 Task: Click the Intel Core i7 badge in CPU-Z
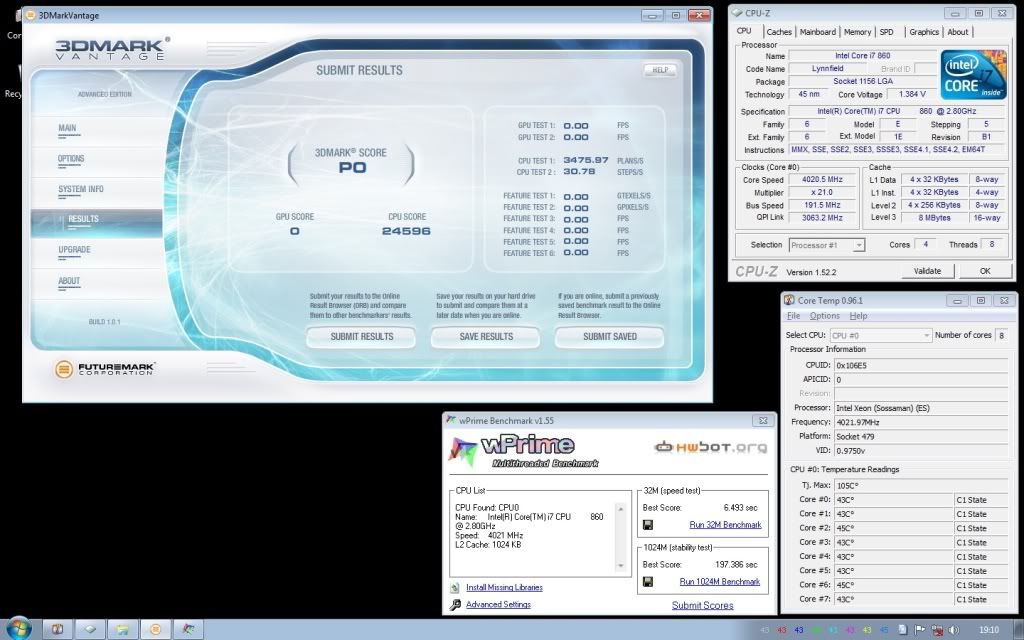click(x=973, y=74)
